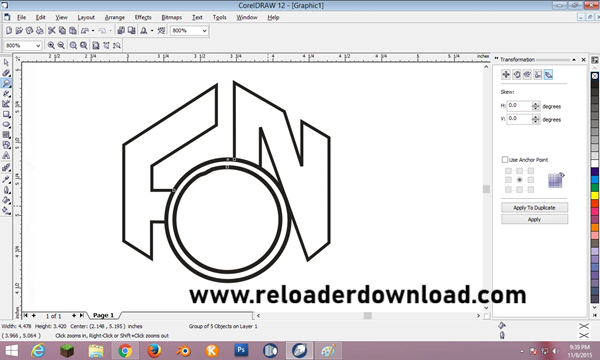Screen dimensions: 600x360
Task: Open the zoom level dropdown in the zoom toolbar
Action: pyautogui.click(x=38, y=46)
